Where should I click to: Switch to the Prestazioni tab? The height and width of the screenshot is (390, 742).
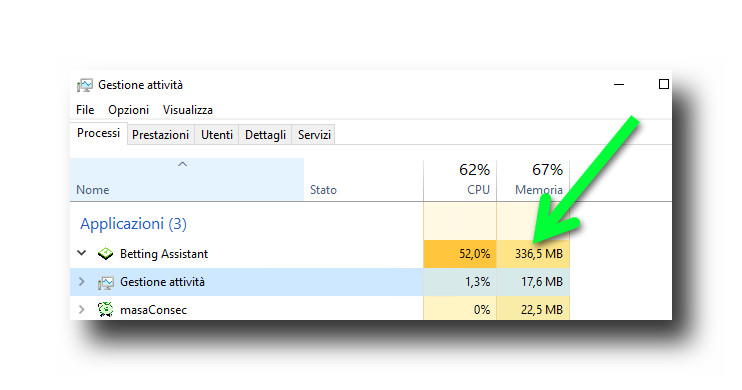160,135
